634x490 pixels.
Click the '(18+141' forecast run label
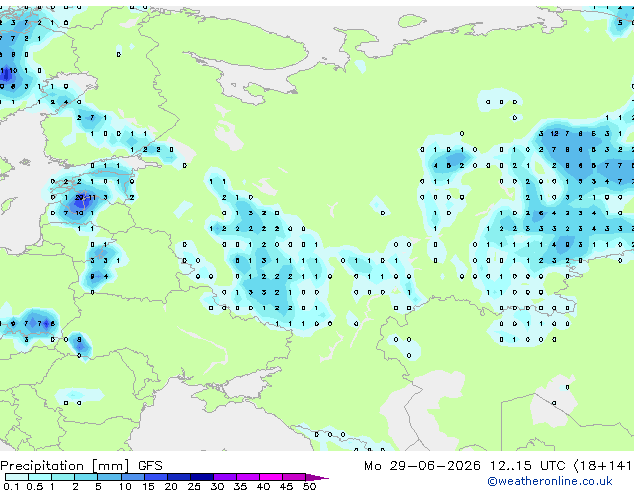point(603,466)
